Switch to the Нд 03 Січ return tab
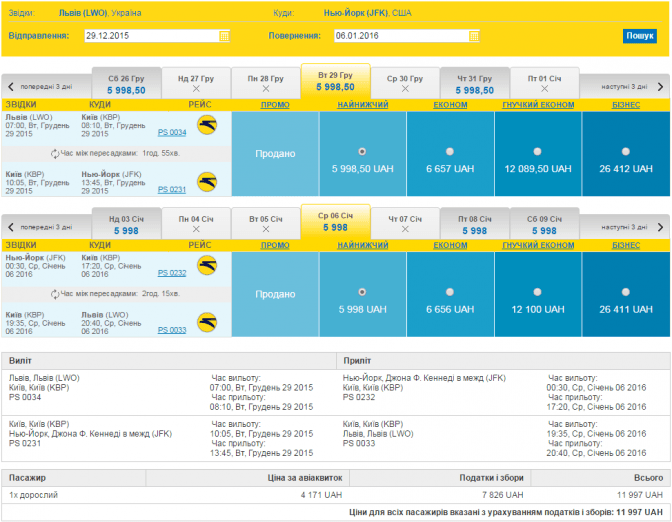Viewport: 672px width, 522px height. coord(126,224)
